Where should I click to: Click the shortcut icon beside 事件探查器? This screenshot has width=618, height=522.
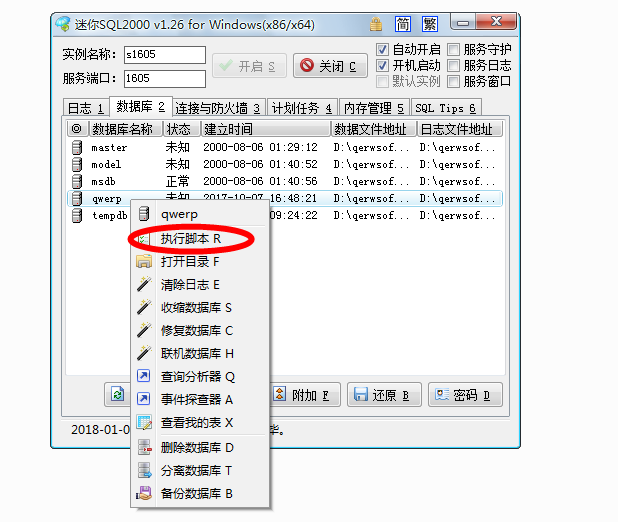pos(143,399)
